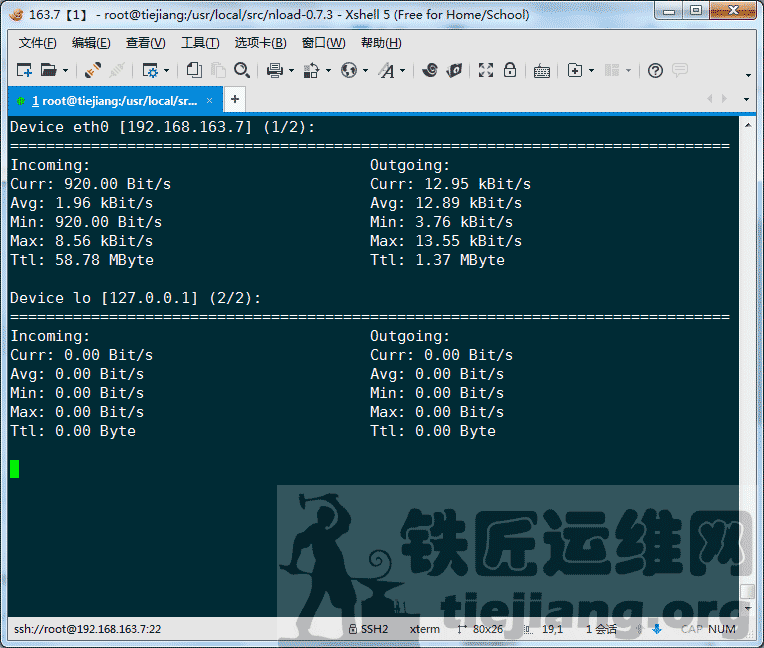Screen dimensions: 764x648
Task: Open the 帮助(H) menu
Action: click(x=381, y=43)
